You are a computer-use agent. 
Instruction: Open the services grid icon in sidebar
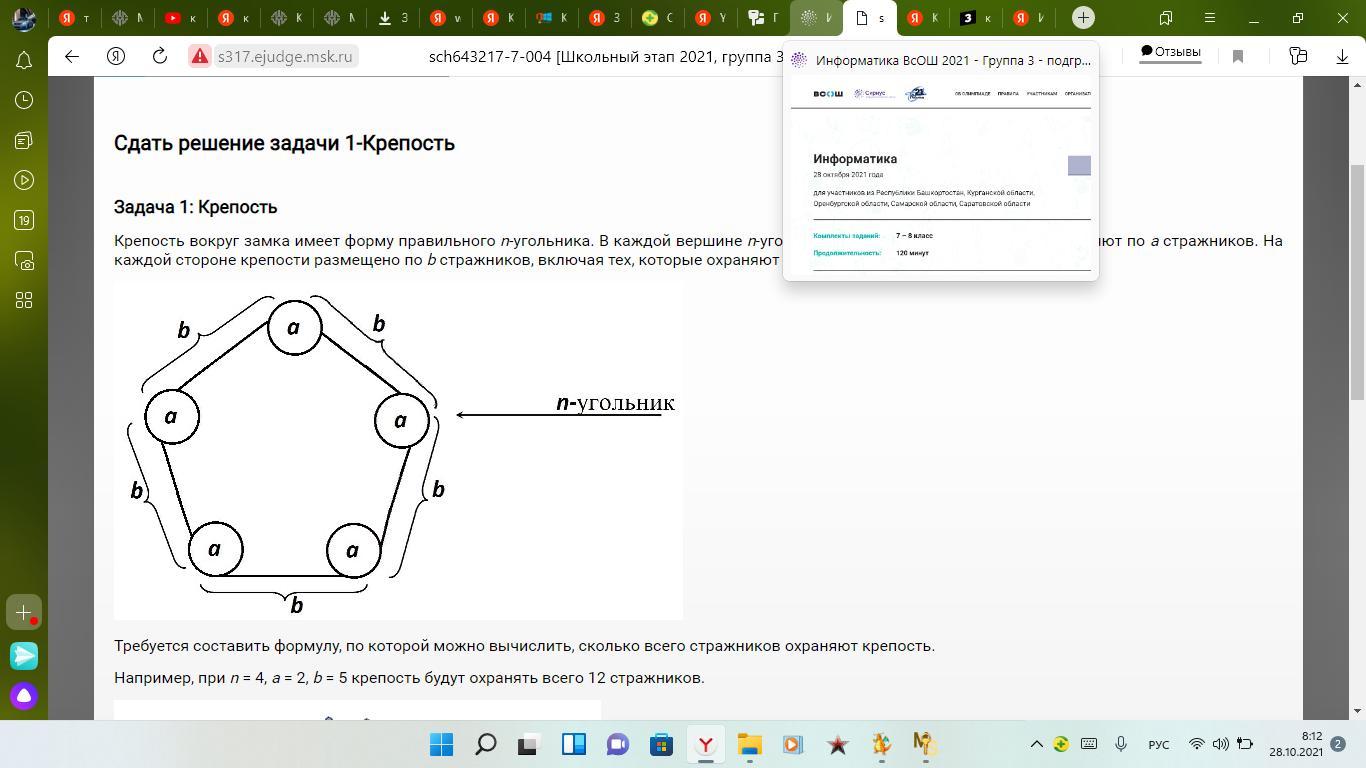point(24,300)
